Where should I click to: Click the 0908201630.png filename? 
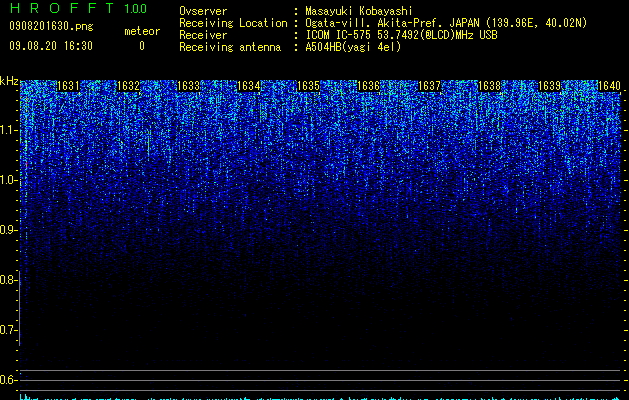pyautogui.click(x=51, y=27)
